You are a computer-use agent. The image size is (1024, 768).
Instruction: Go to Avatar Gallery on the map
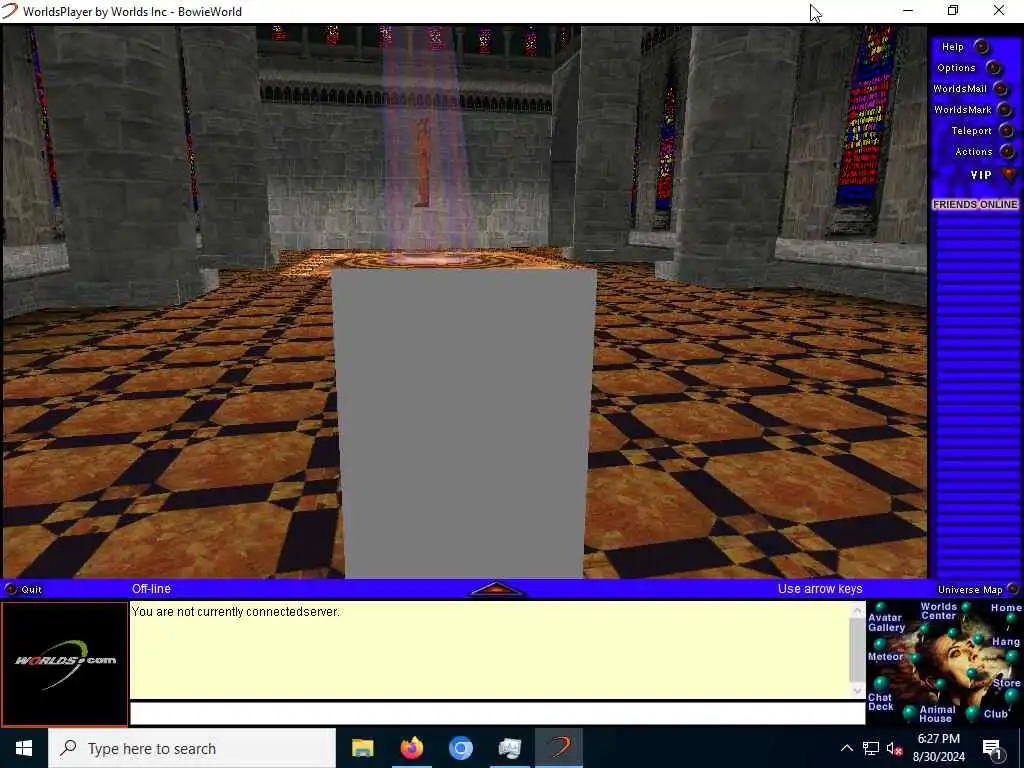pos(886,622)
